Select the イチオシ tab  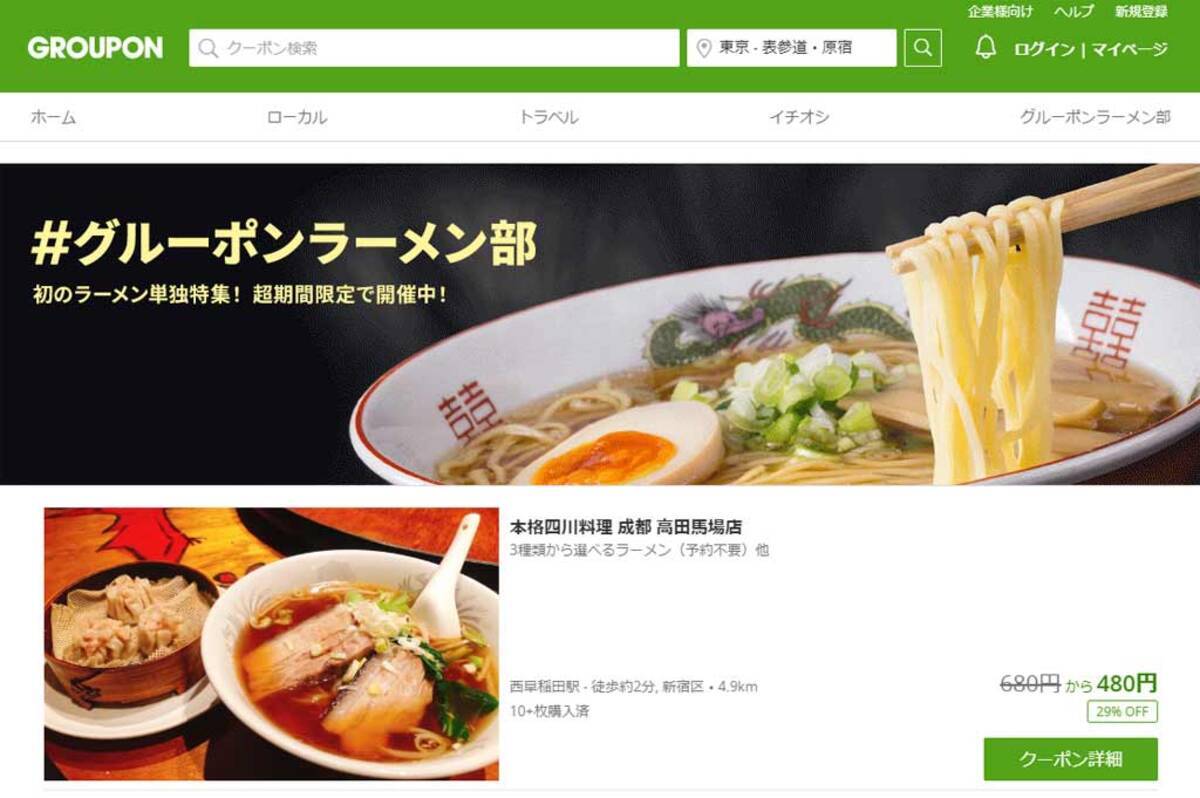tap(799, 117)
